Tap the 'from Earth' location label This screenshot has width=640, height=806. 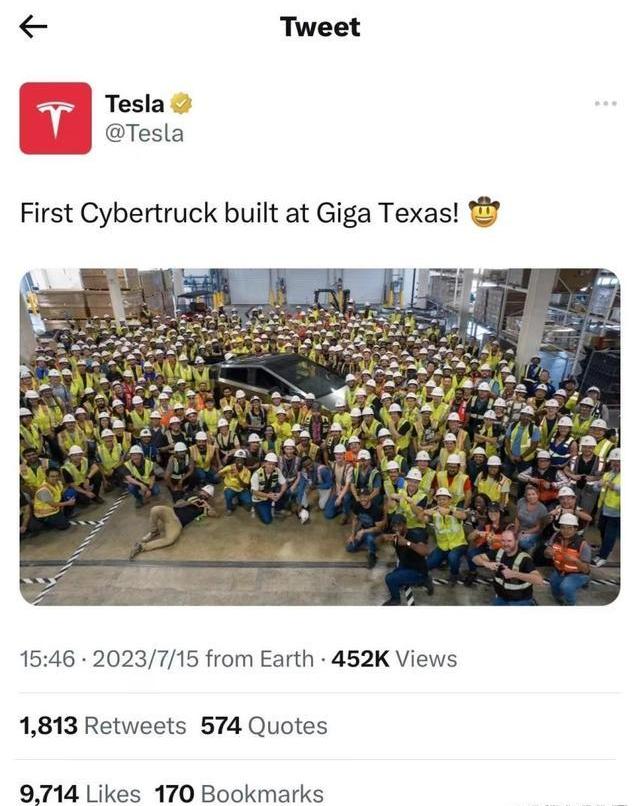pos(260,658)
